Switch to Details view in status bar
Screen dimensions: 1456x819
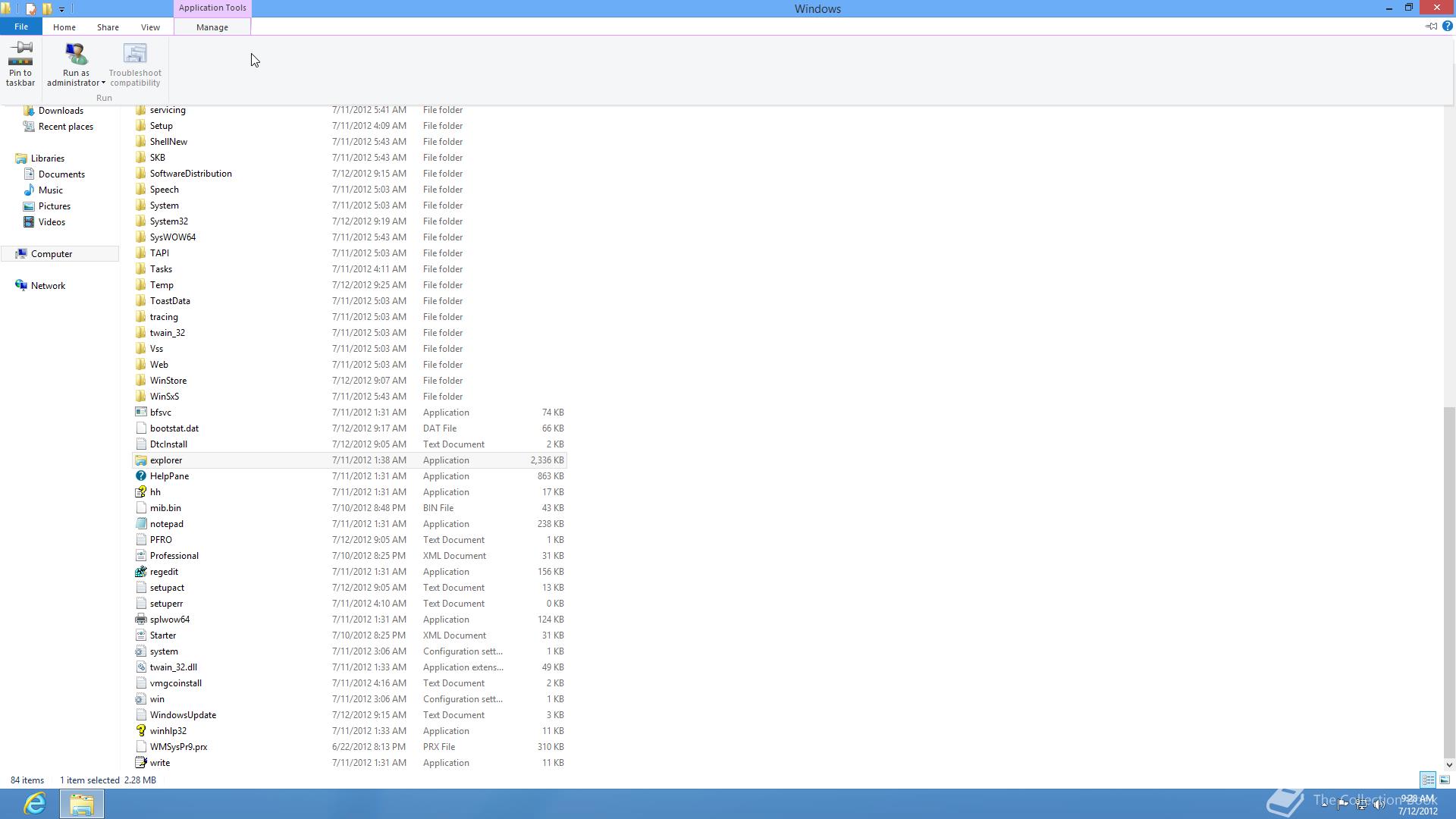1428,780
